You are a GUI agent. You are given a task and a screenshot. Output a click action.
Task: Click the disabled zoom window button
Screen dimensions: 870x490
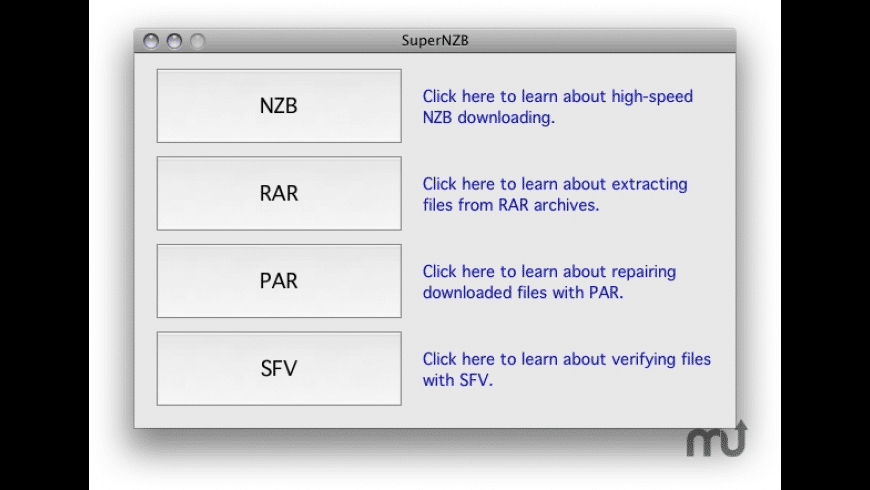(x=197, y=41)
